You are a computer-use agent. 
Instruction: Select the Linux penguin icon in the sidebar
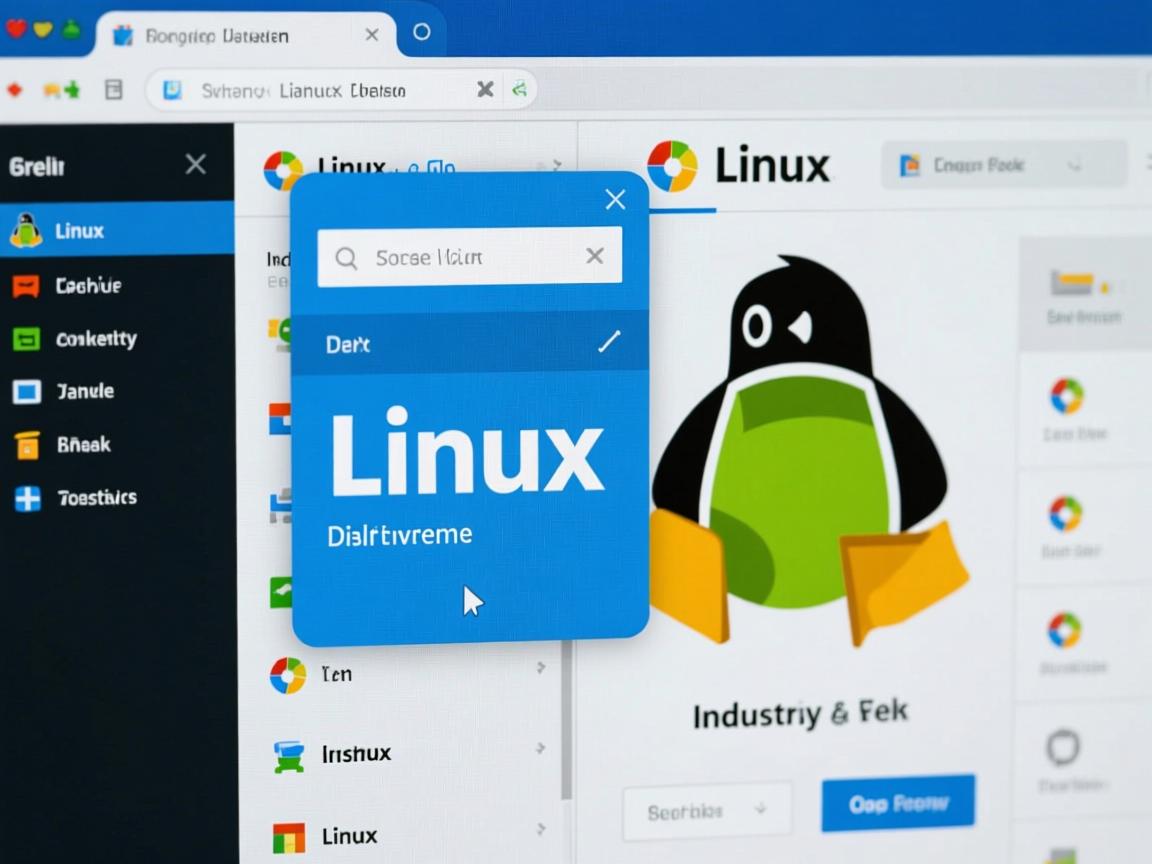[x=27, y=231]
